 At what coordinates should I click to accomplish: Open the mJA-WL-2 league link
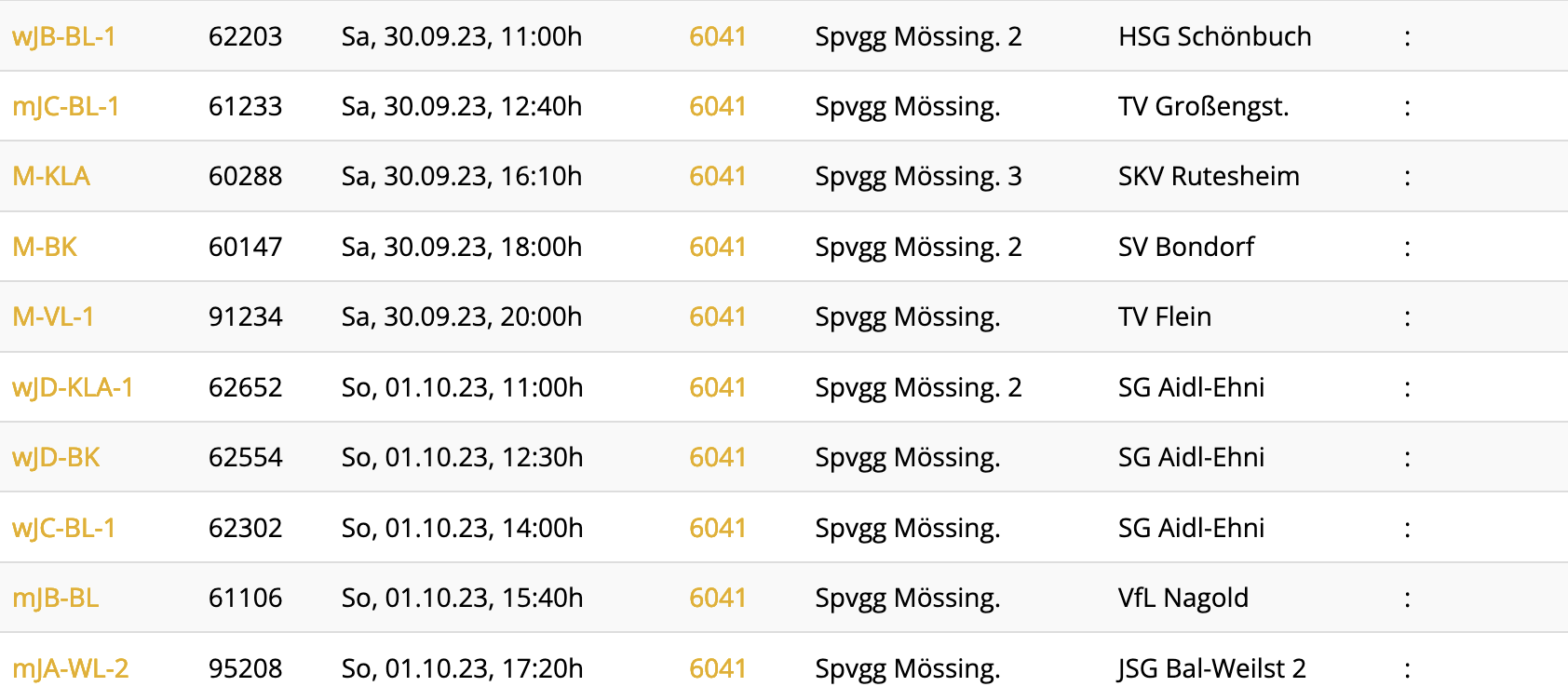pyautogui.click(x=71, y=669)
